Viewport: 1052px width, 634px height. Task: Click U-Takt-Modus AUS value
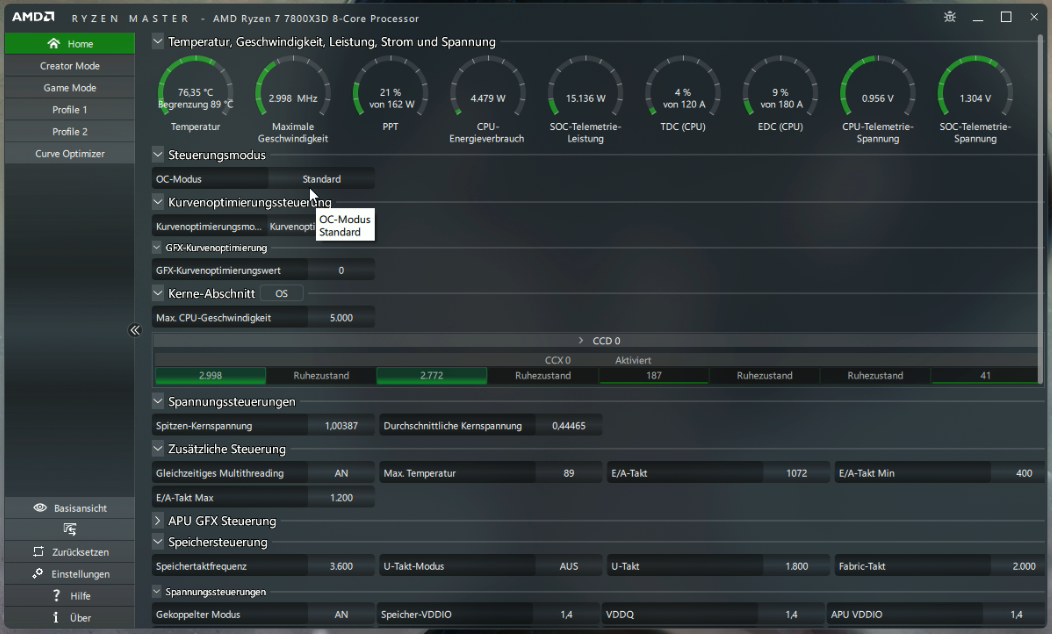[569, 566]
